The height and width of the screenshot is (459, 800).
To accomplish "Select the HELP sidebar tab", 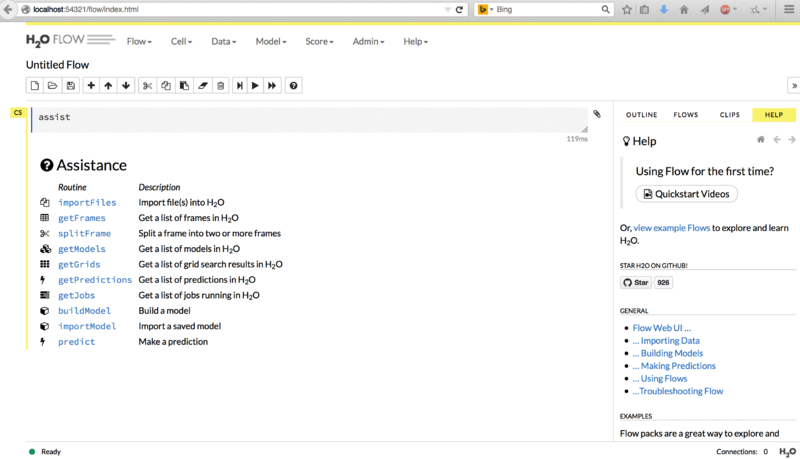I will (773, 115).
